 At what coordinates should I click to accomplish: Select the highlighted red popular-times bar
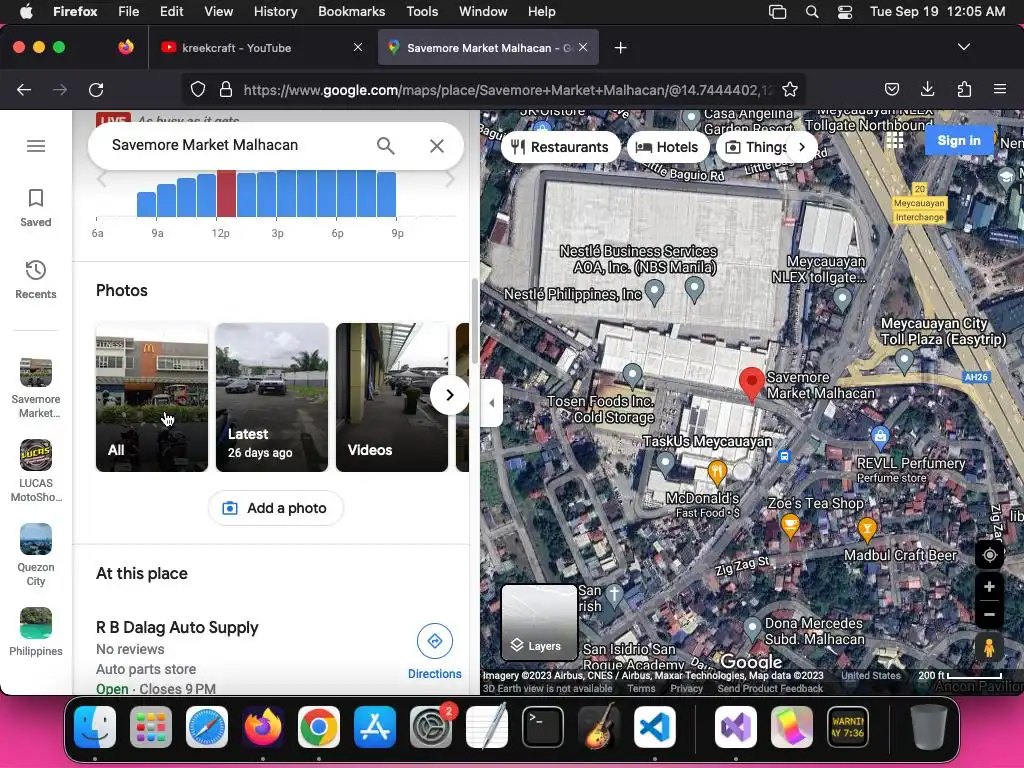pos(227,193)
